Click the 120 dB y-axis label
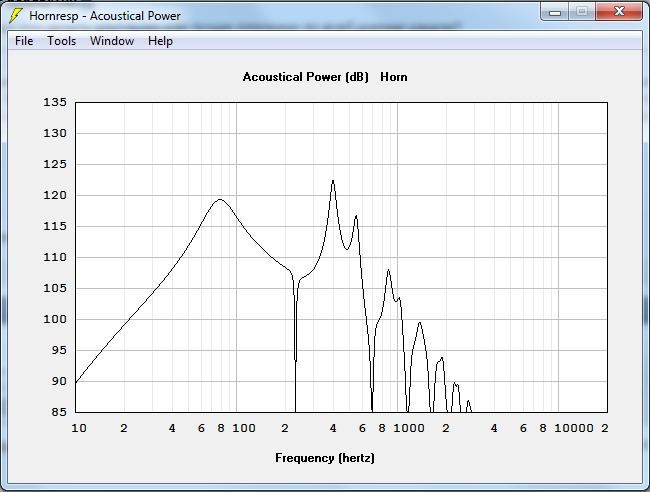 click(55, 195)
